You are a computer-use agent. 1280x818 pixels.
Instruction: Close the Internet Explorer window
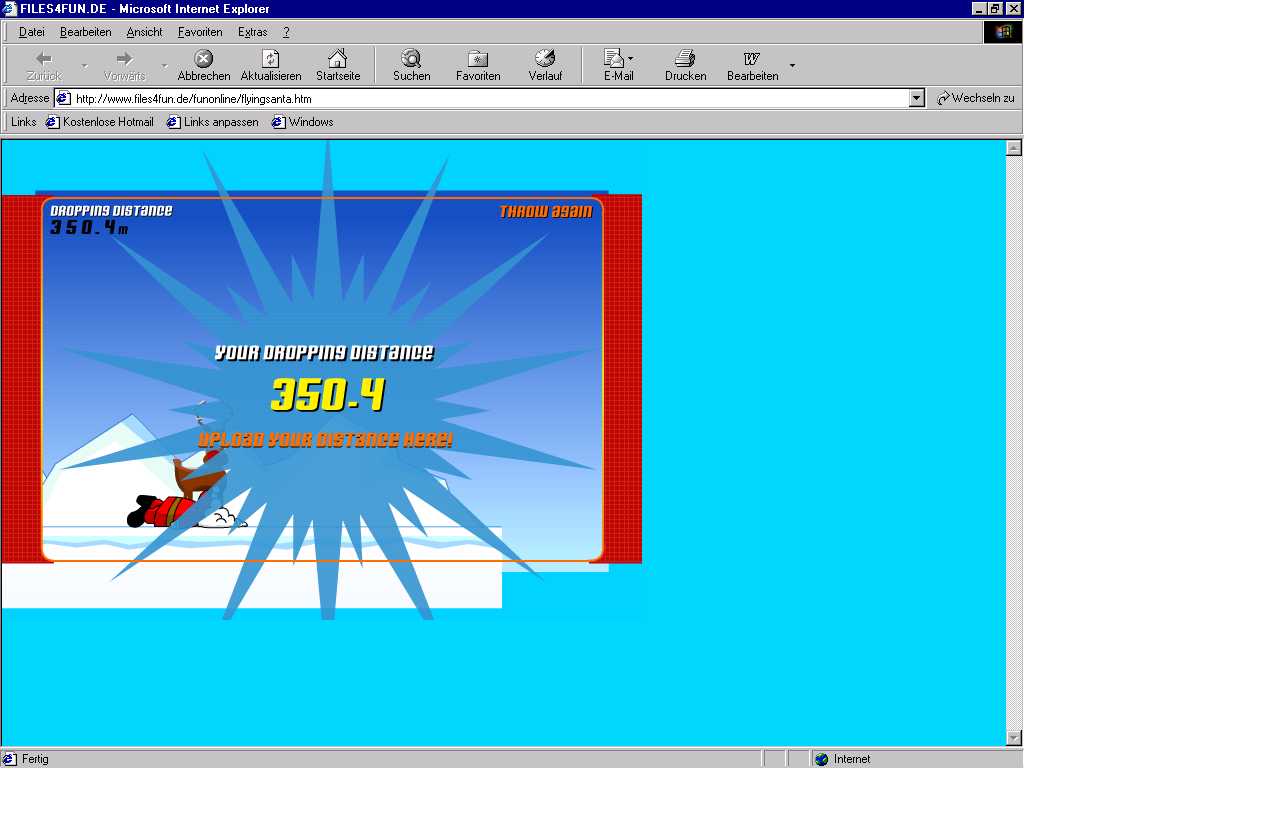1013,9
